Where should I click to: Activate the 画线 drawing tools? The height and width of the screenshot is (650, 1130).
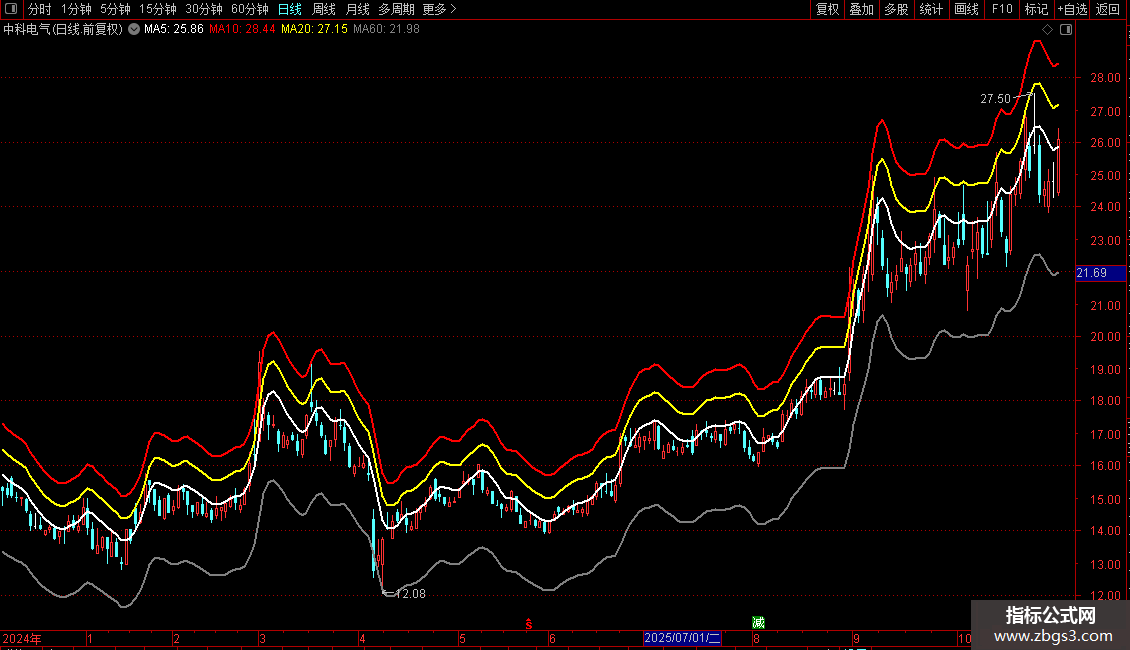click(966, 9)
